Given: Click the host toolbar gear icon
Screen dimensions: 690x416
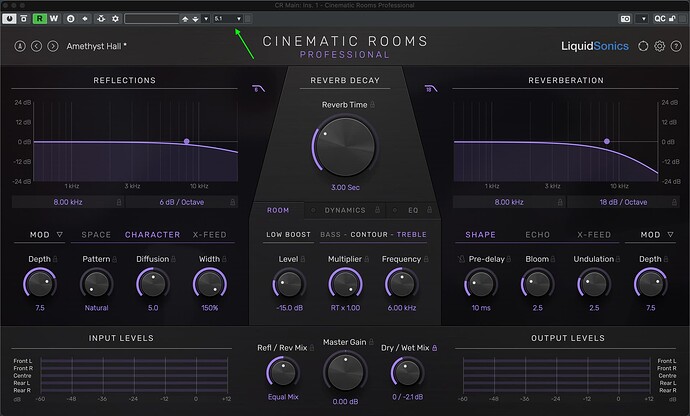Looking at the screenshot, I should pyautogui.click(x=115, y=18).
